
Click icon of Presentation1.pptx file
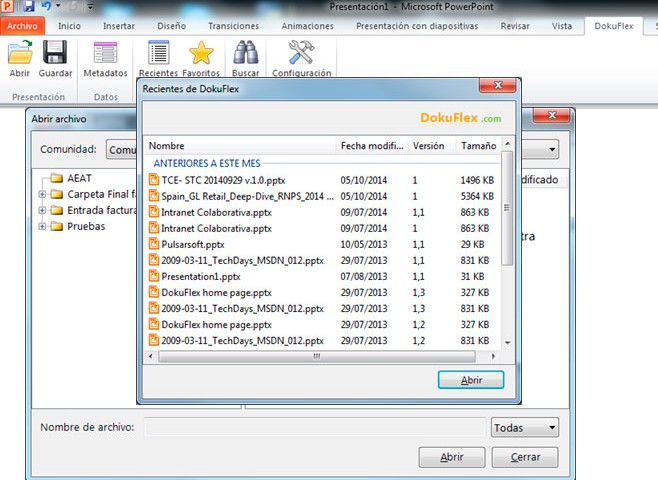[x=154, y=276]
